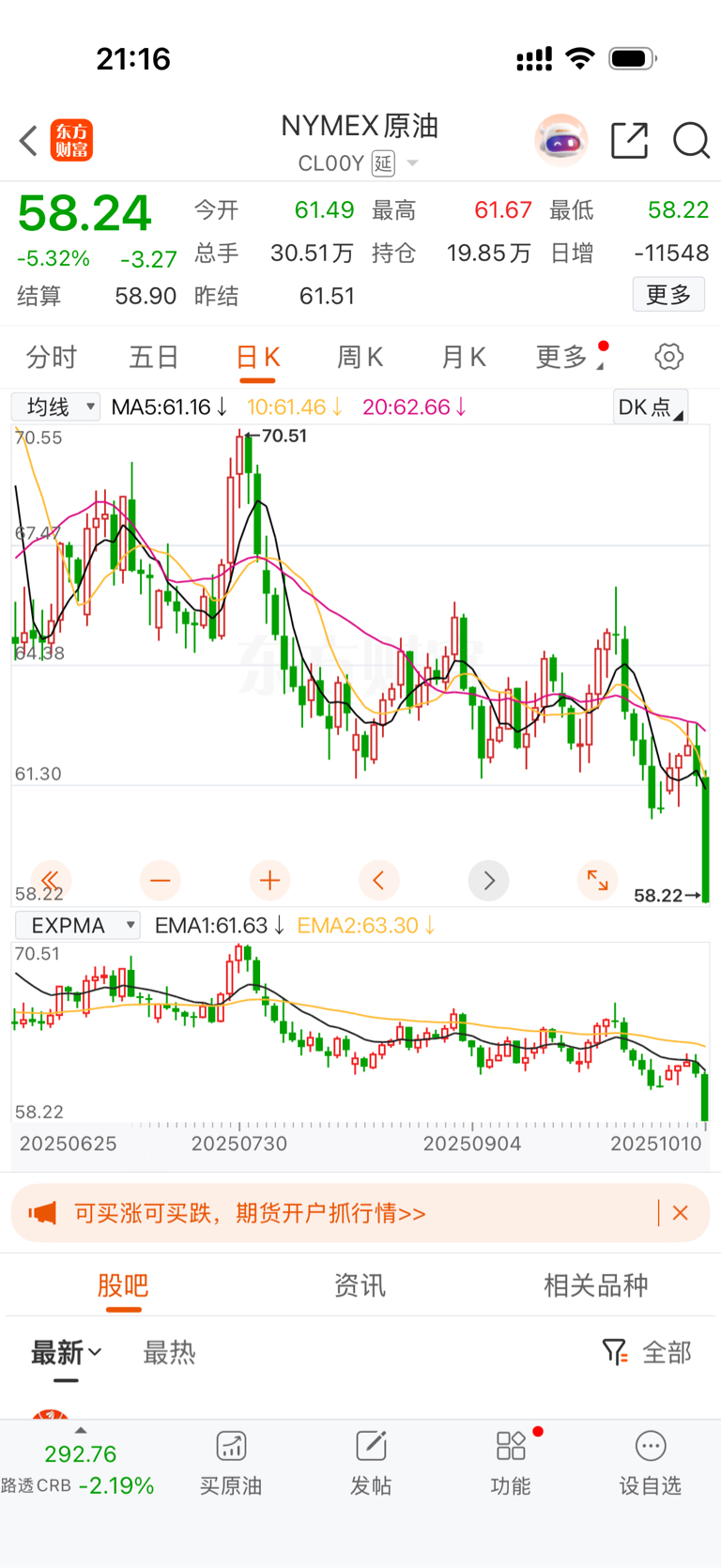The height and width of the screenshot is (1568, 721).
Task: Check battery icon in status bar
Action: [x=633, y=59]
